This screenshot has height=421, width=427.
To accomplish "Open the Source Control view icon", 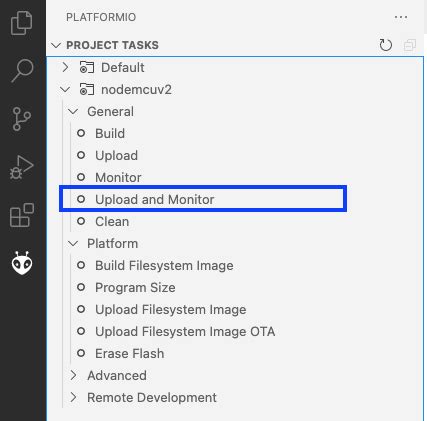I will 22,119.
